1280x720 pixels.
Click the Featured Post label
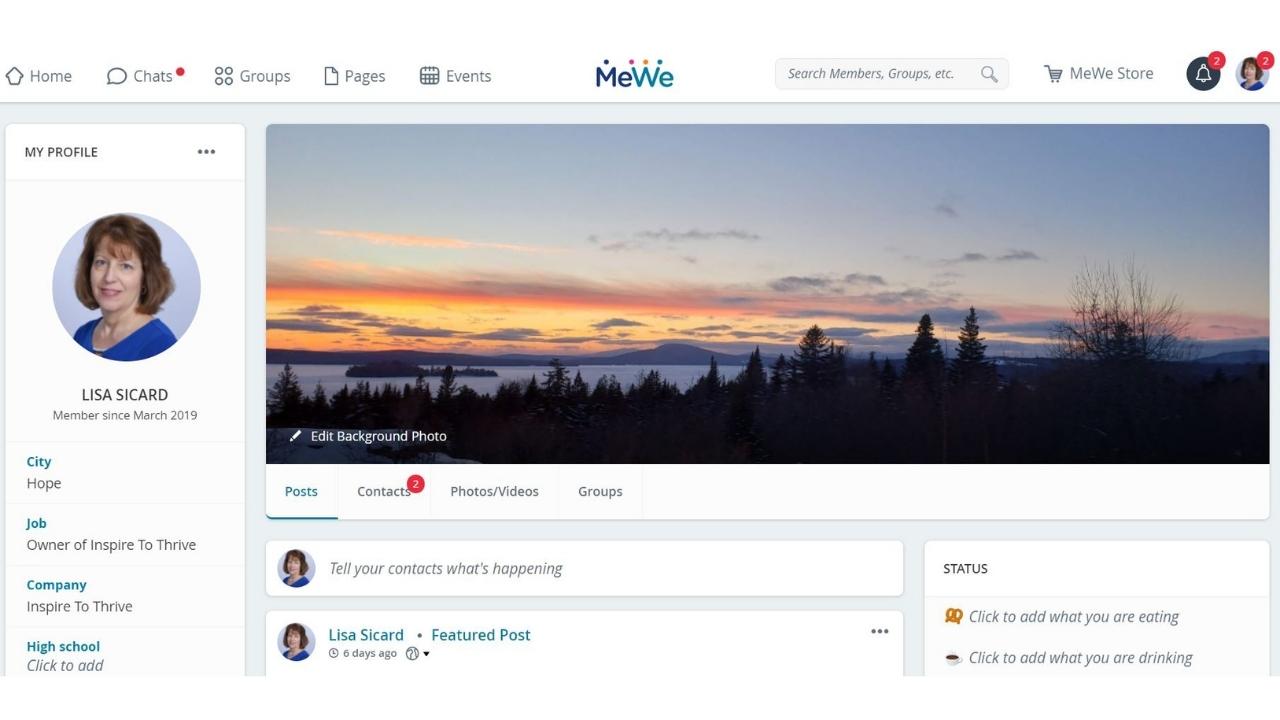click(481, 635)
